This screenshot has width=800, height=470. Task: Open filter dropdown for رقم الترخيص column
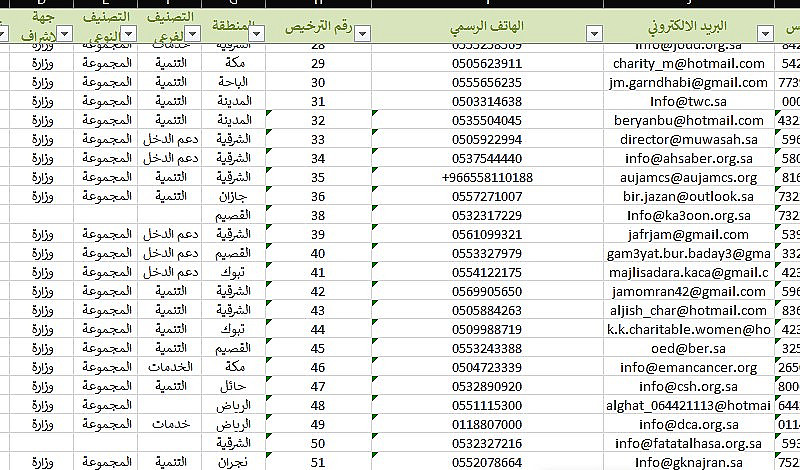point(362,34)
